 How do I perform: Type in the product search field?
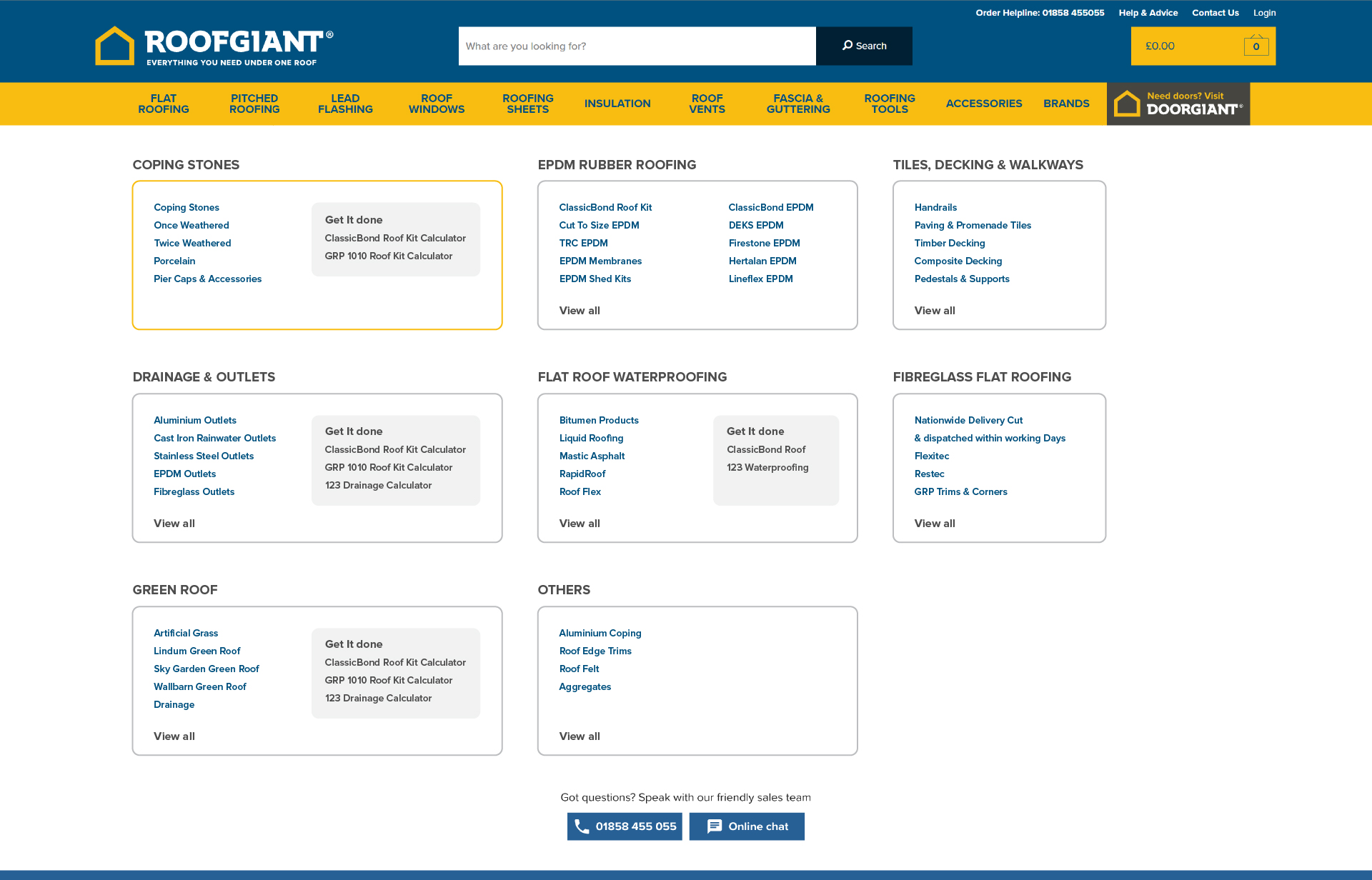(x=637, y=46)
